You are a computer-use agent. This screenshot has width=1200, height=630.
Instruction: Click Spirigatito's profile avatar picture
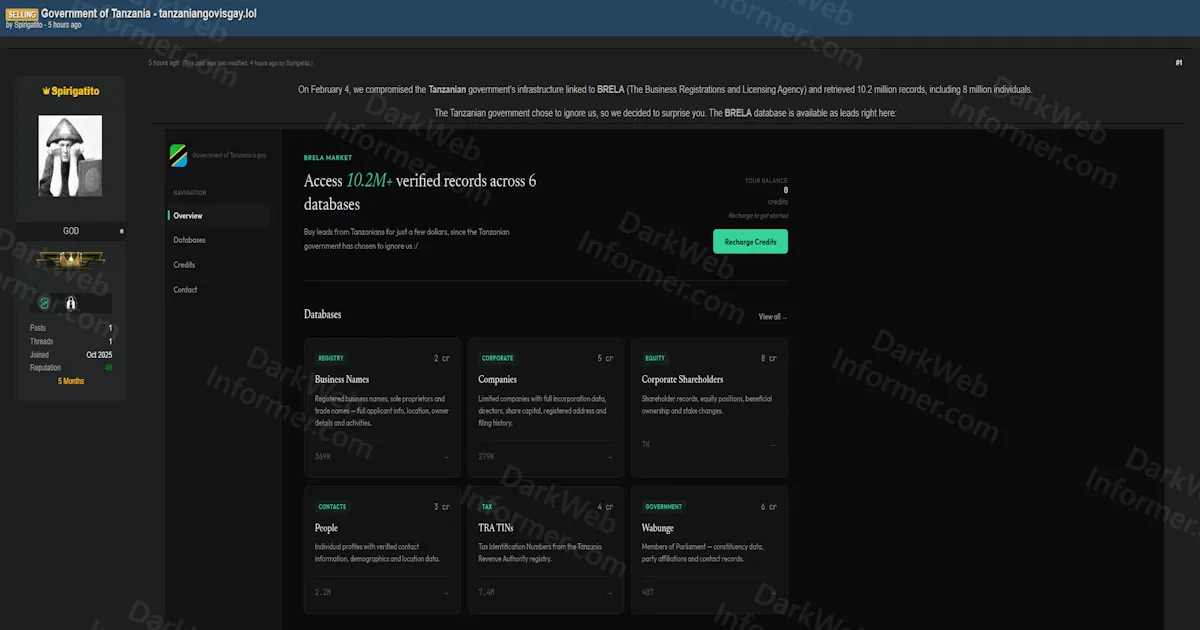(x=70, y=155)
